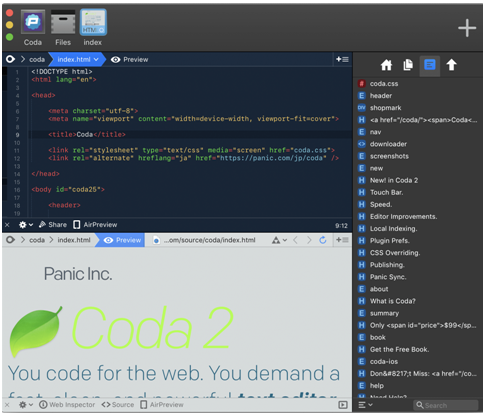Screen dimensions: 483x413
Task: Select index.html in preview path bar
Action: pos(74,240)
